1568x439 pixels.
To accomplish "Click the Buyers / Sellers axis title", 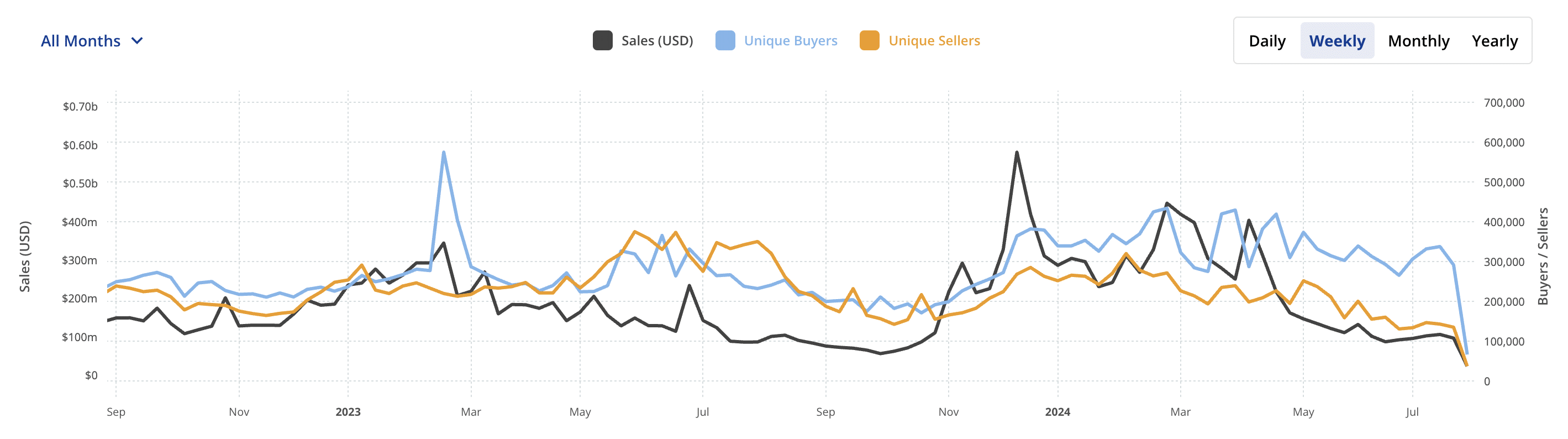I will (x=1543, y=256).
